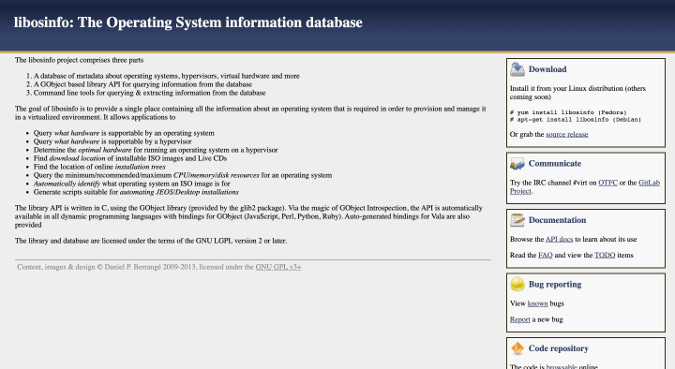This screenshot has width=675, height=369.
Task: Click 'CPU/memory/disk resources' bullet
Action: pos(183,175)
